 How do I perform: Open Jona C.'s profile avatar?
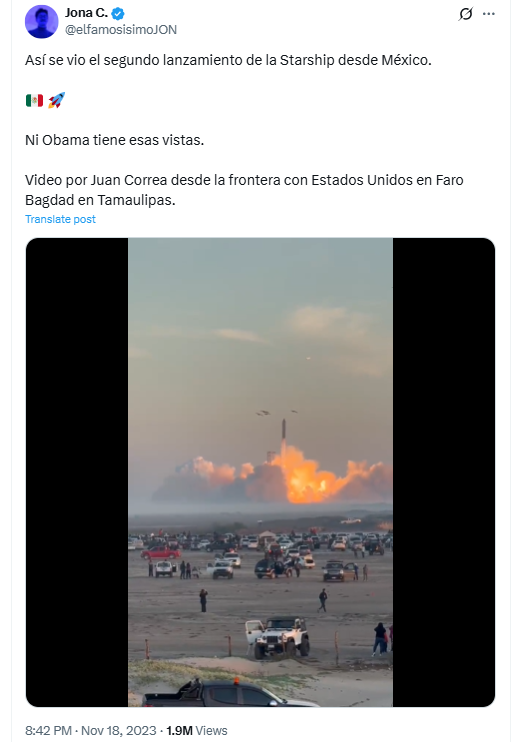42,21
